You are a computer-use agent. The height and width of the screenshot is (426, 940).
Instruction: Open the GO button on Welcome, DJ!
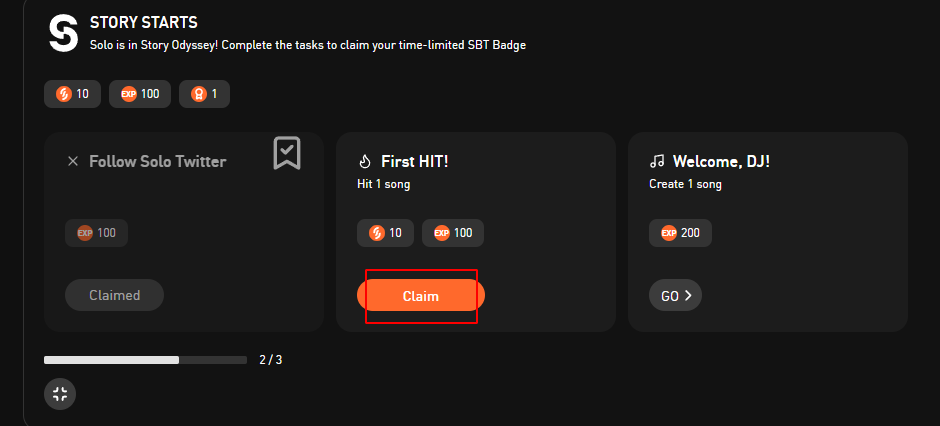(676, 295)
